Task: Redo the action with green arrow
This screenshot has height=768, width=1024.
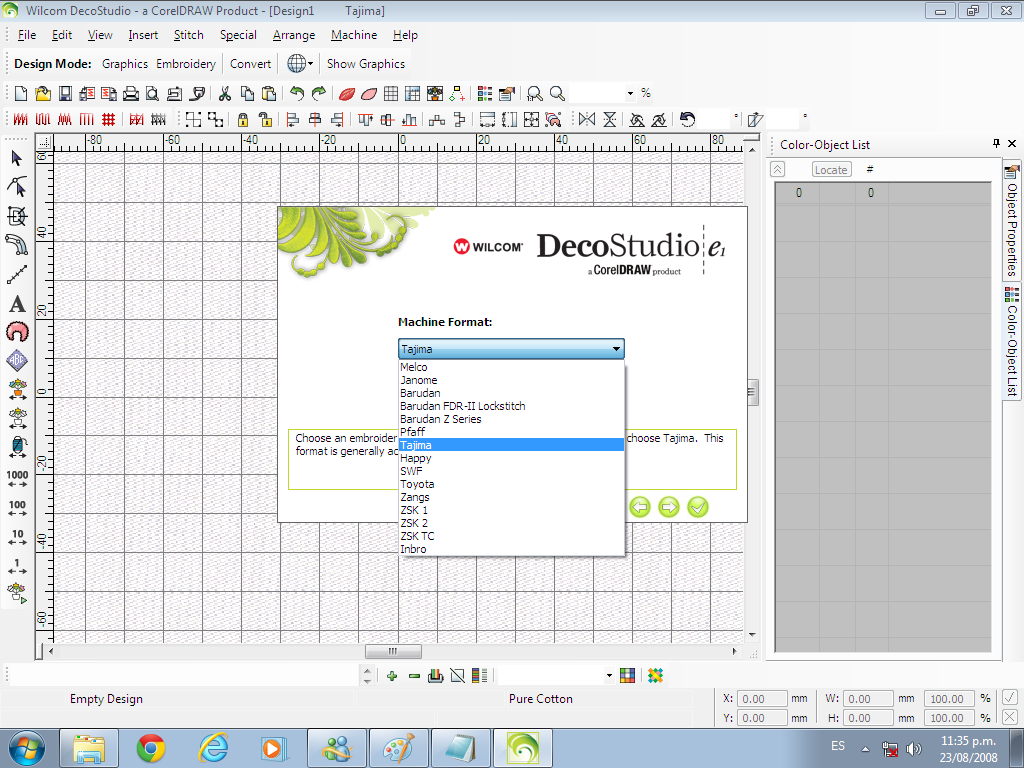Action: pos(319,93)
